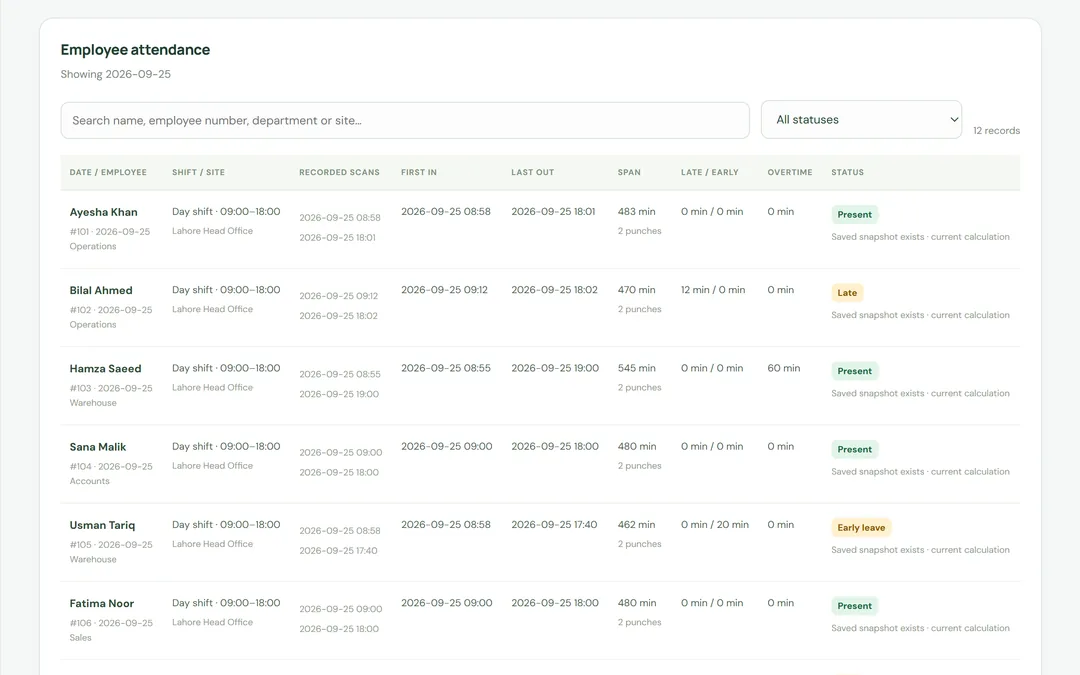Click the SPAN column header
The height and width of the screenshot is (675, 1080).
[629, 172]
